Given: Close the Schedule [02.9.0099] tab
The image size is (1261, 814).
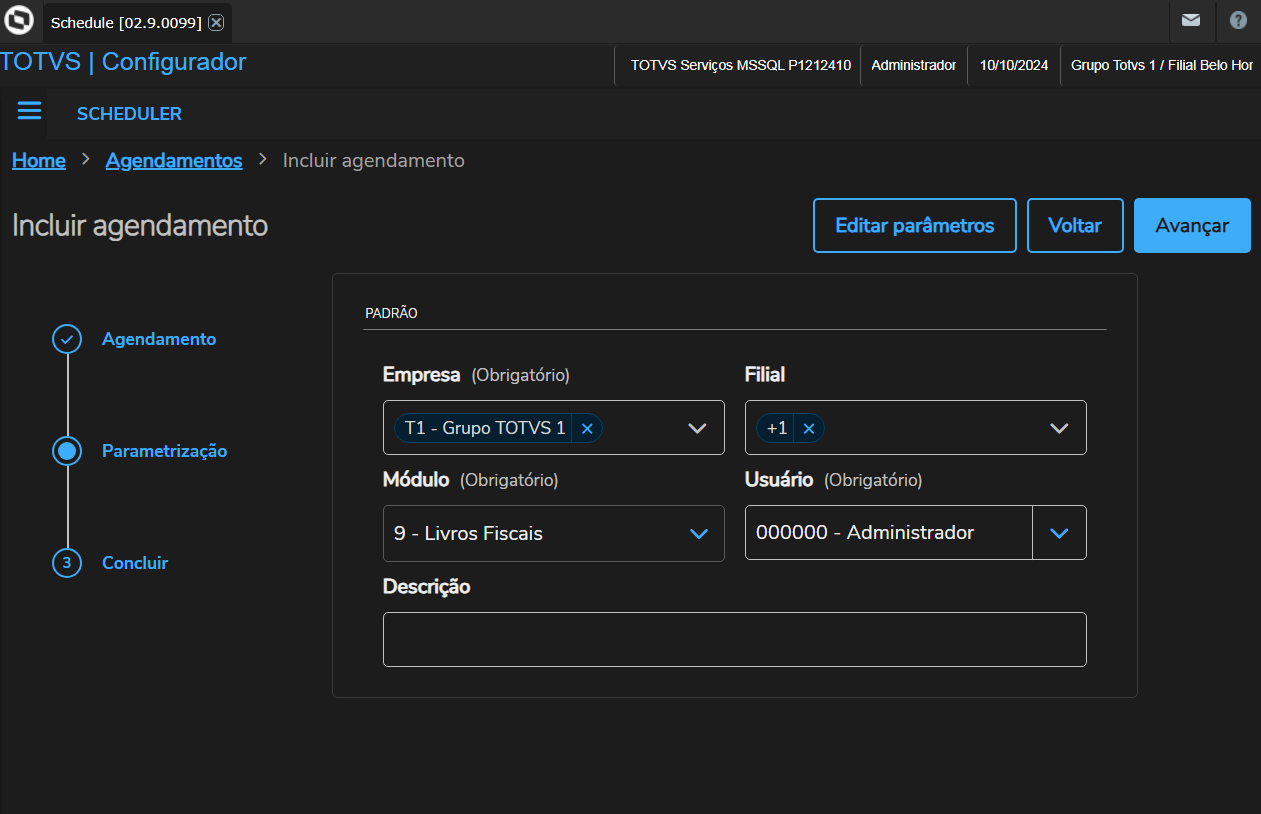Looking at the screenshot, I should 216,22.
